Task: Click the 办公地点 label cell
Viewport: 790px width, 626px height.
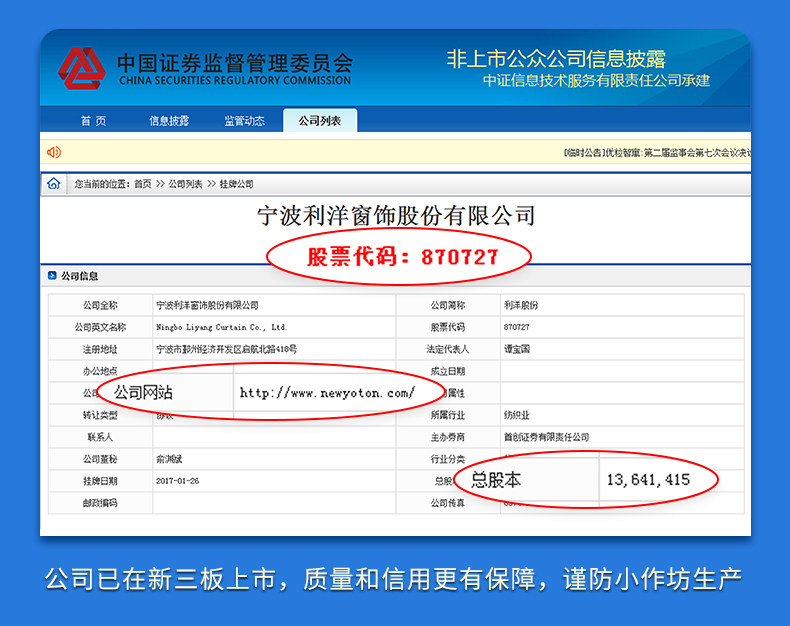Action: tap(100, 371)
